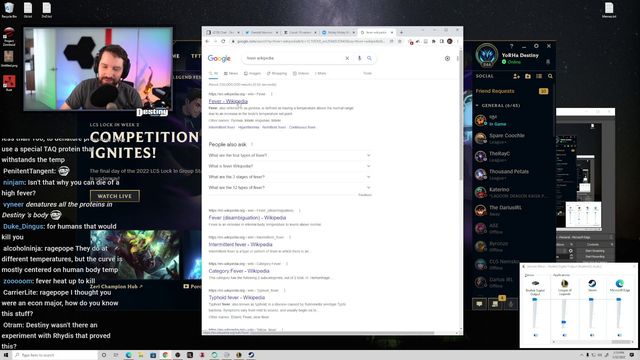Screen dimensions: 640x360
Task: Reload the Google search page
Action: point(223,41)
